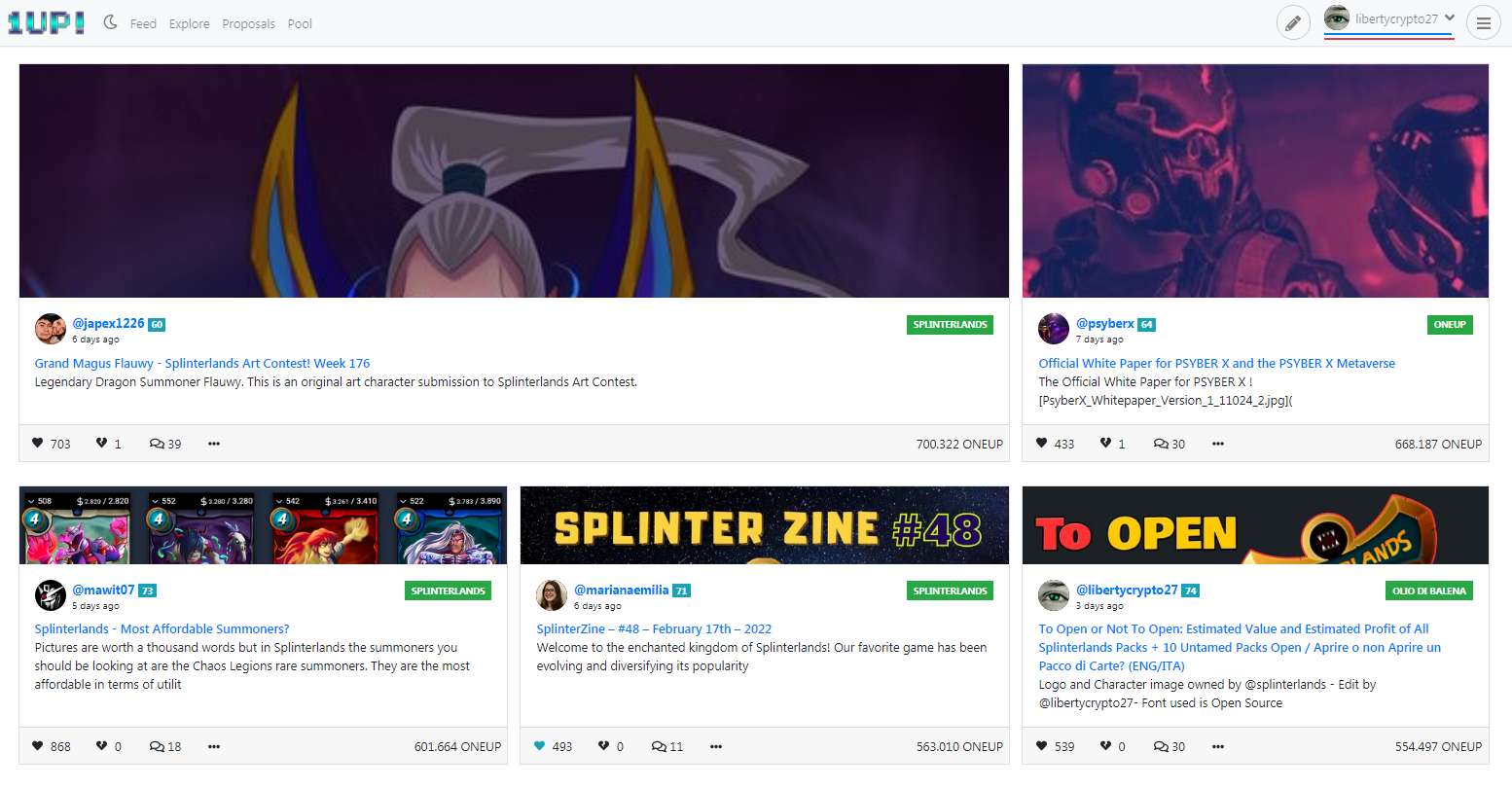Viewport: 1512px width, 788px height.
Task: Open @japex1226 profile link
Action: tap(108, 323)
